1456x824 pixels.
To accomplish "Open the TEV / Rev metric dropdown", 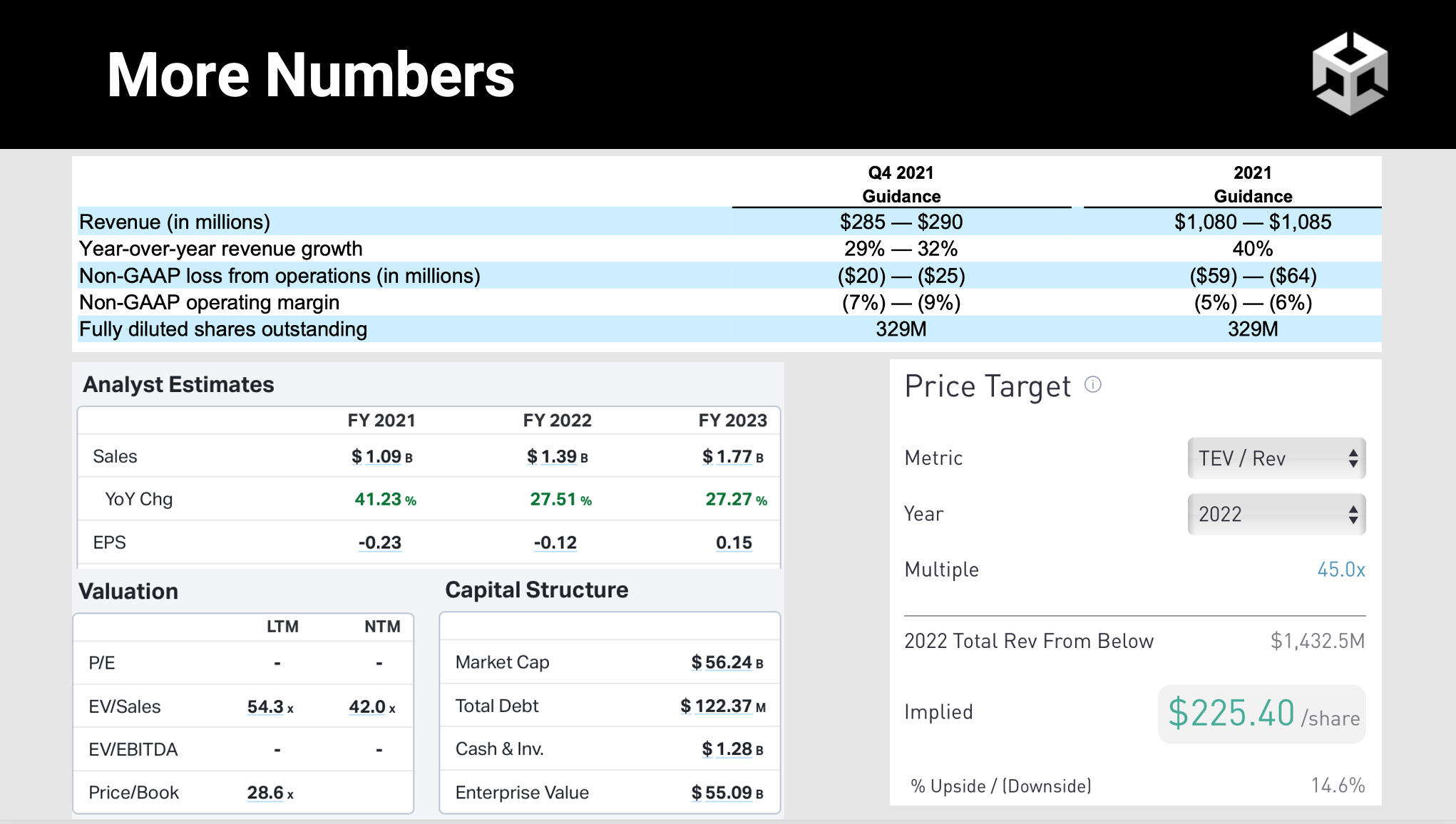I will [1276, 458].
